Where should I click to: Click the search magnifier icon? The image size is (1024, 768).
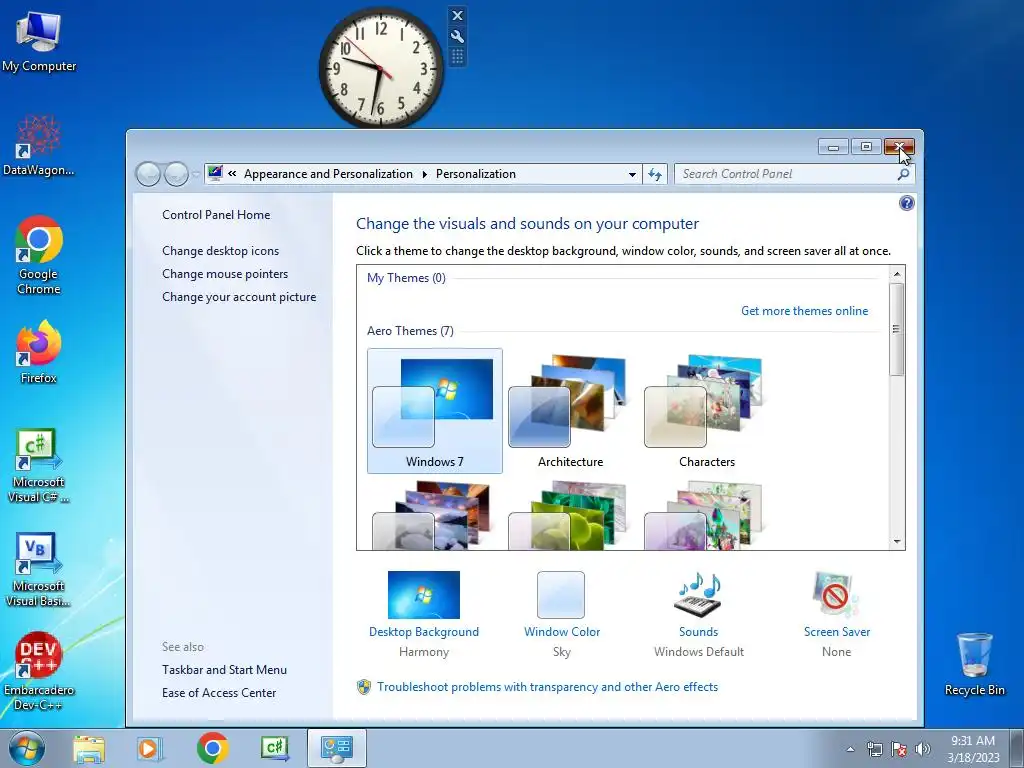[x=903, y=174]
